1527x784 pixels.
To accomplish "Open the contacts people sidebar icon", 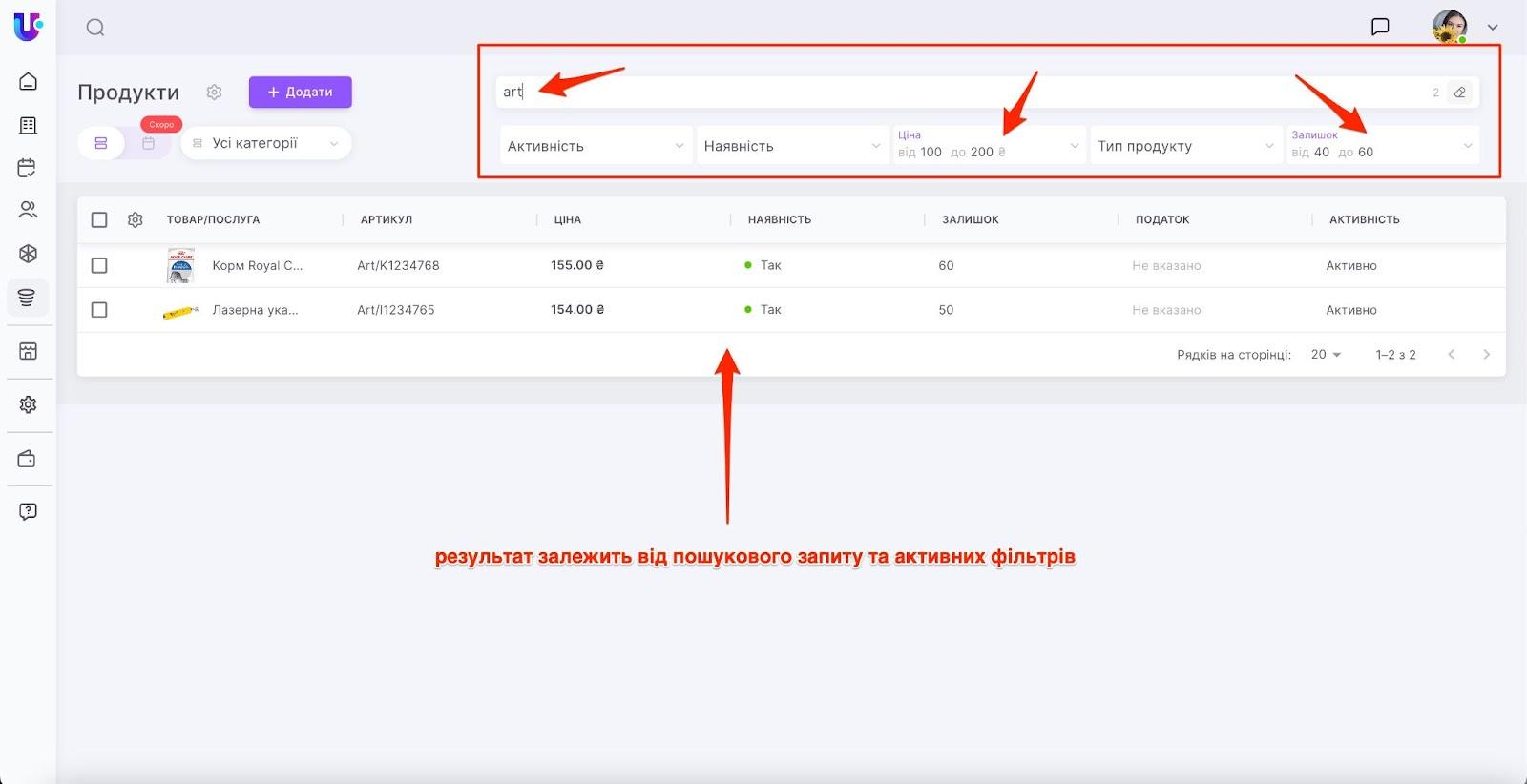I will pyautogui.click(x=28, y=210).
